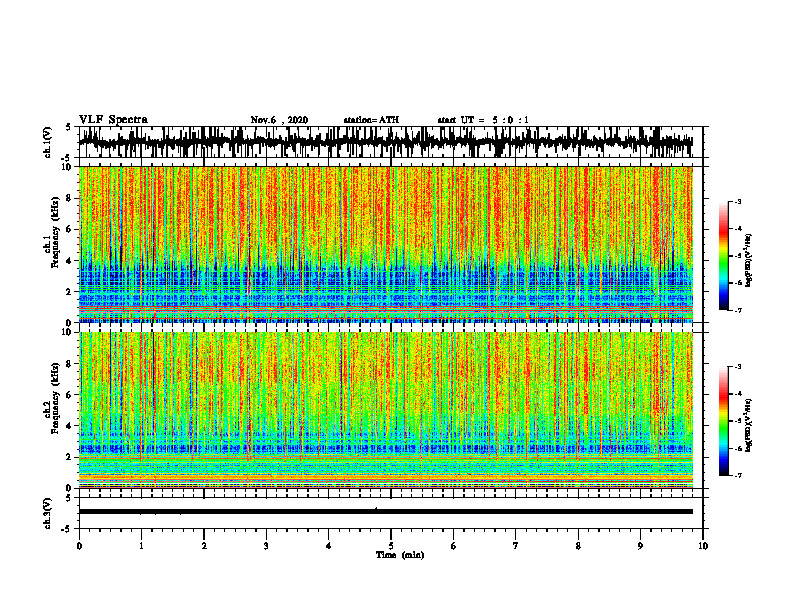Click the 1 minute tick on time axis
This screenshot has width=792, height=612.
(x=141, y=546)
